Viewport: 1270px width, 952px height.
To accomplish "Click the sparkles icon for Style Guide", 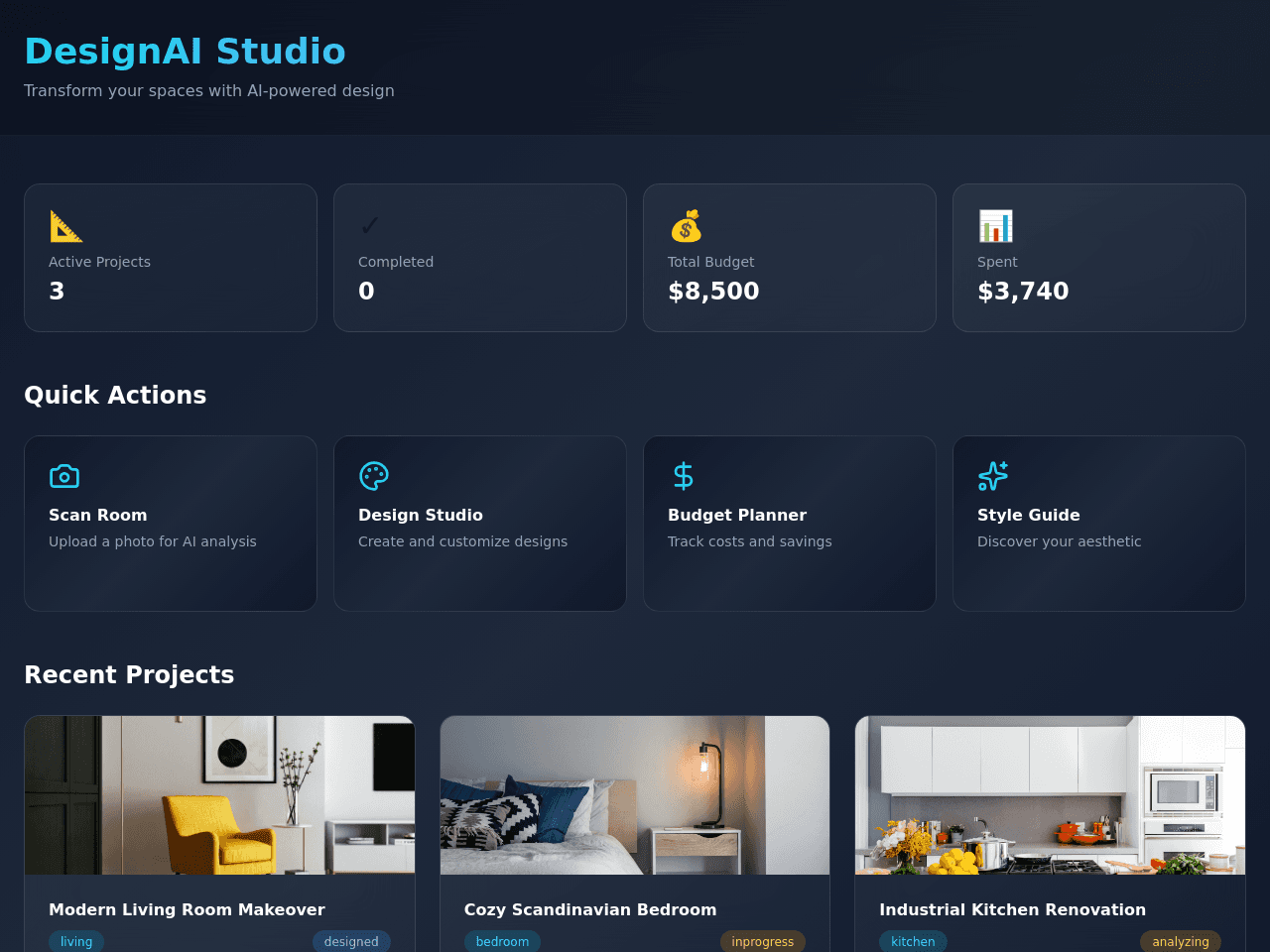I will point(993,476).
